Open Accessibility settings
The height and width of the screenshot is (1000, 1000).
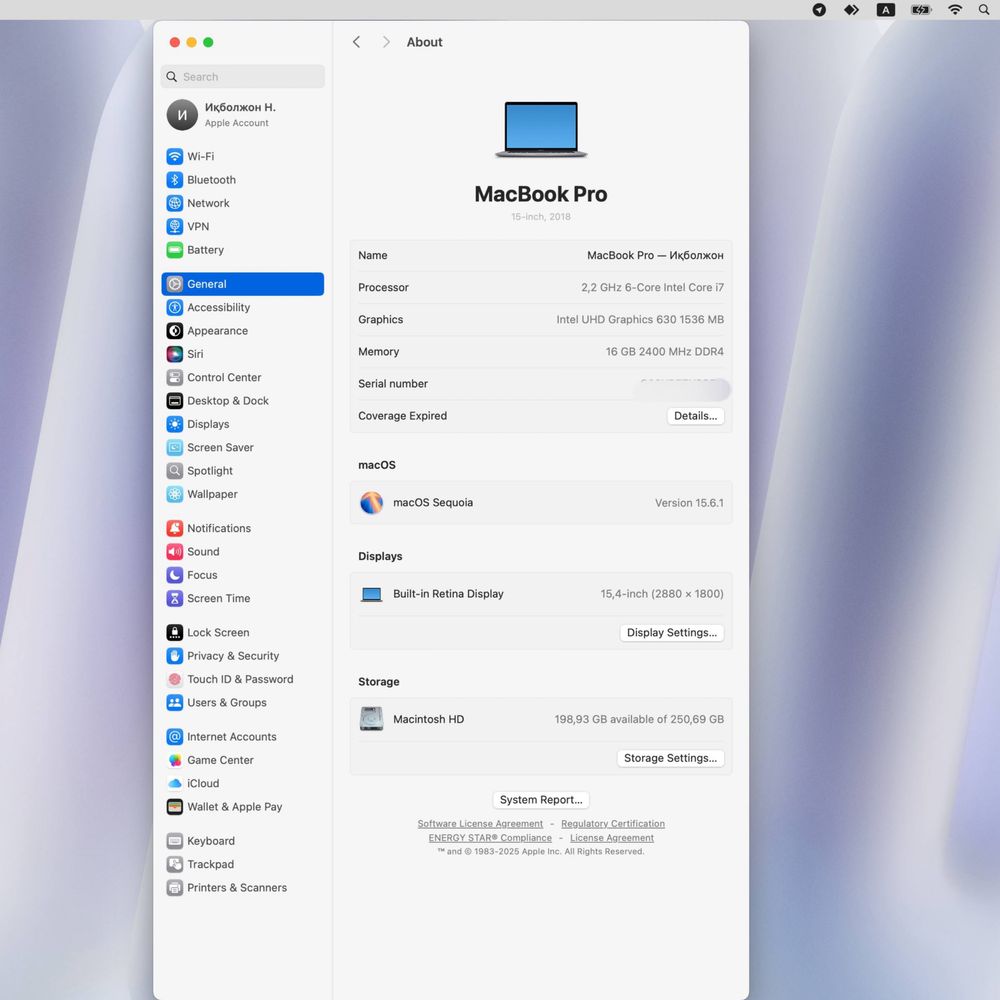pyautogui.click(x=242, y=307)
